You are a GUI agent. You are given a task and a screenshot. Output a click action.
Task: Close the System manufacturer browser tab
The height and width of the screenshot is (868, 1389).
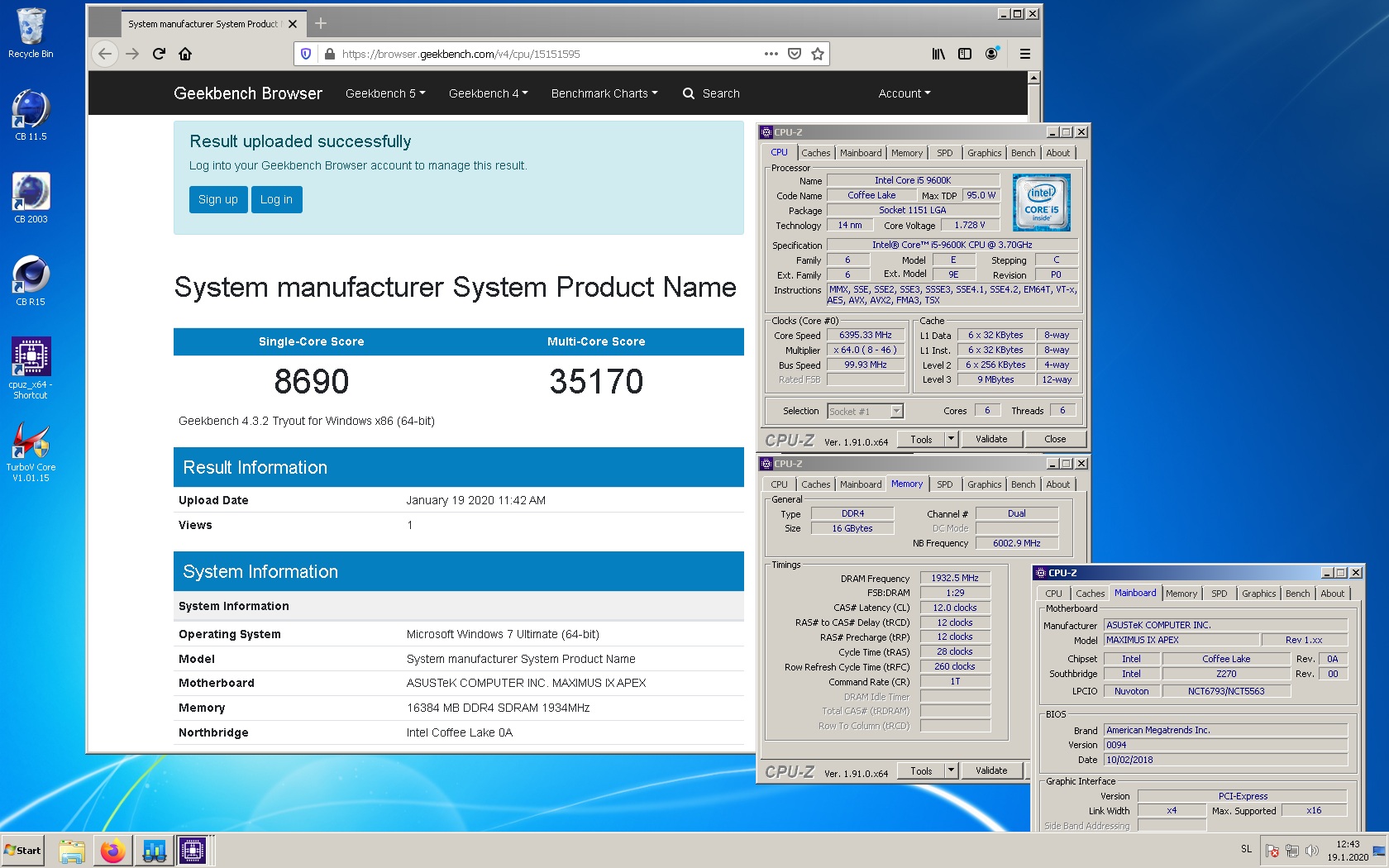[293, 24]
